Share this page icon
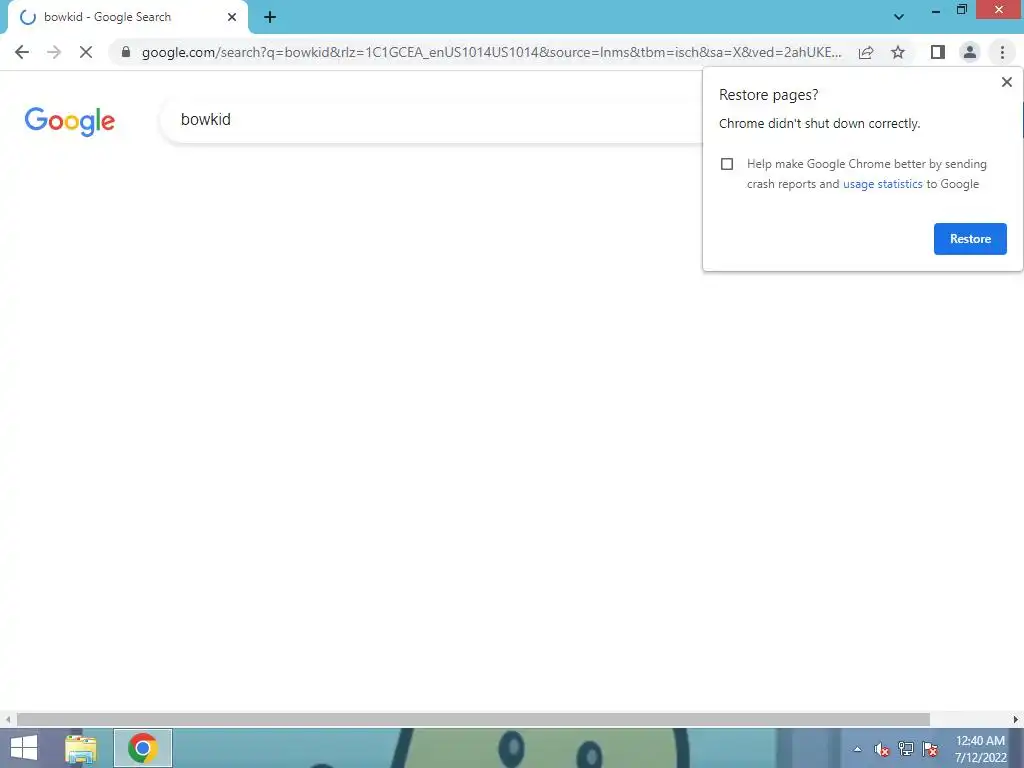 coord(866,52)
